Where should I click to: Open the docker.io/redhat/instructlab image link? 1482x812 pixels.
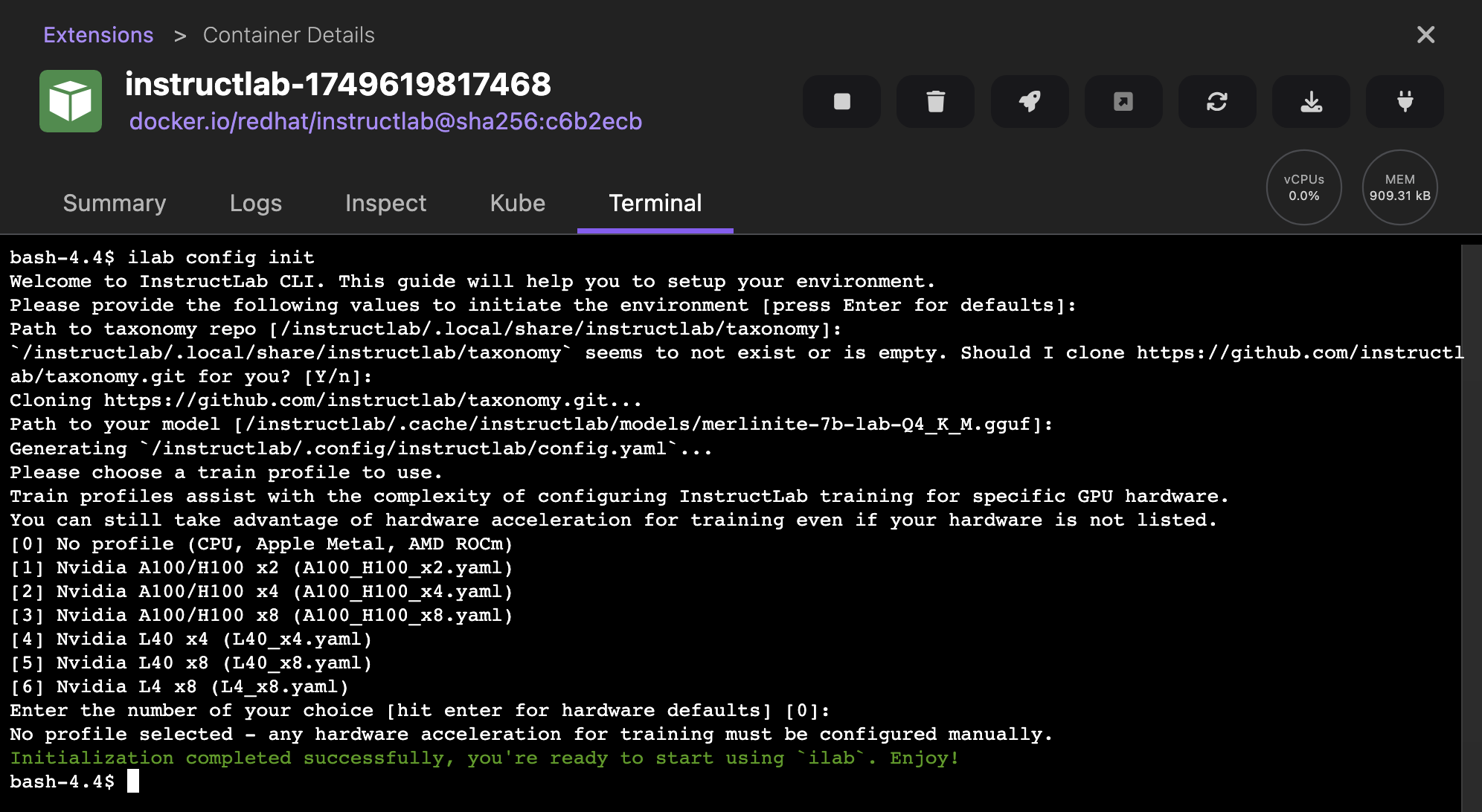click(x=385, y=121)
